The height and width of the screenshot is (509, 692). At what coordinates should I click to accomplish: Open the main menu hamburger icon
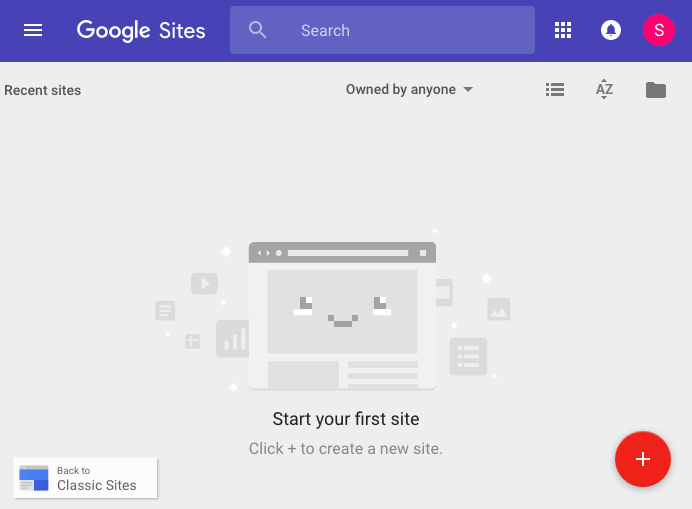tap(33, 30)
